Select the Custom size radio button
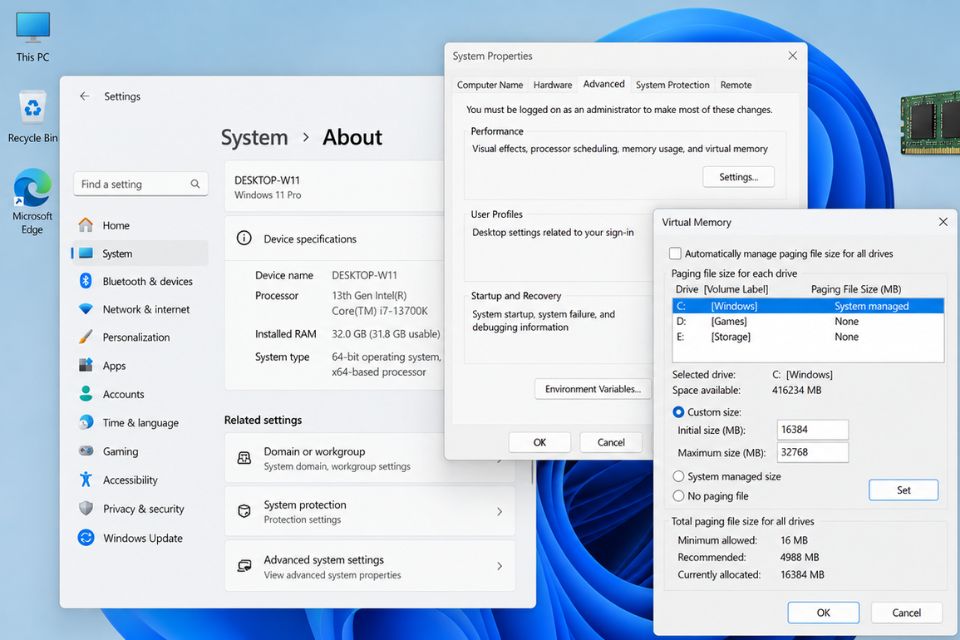960x640 pixels. (678, 412)
